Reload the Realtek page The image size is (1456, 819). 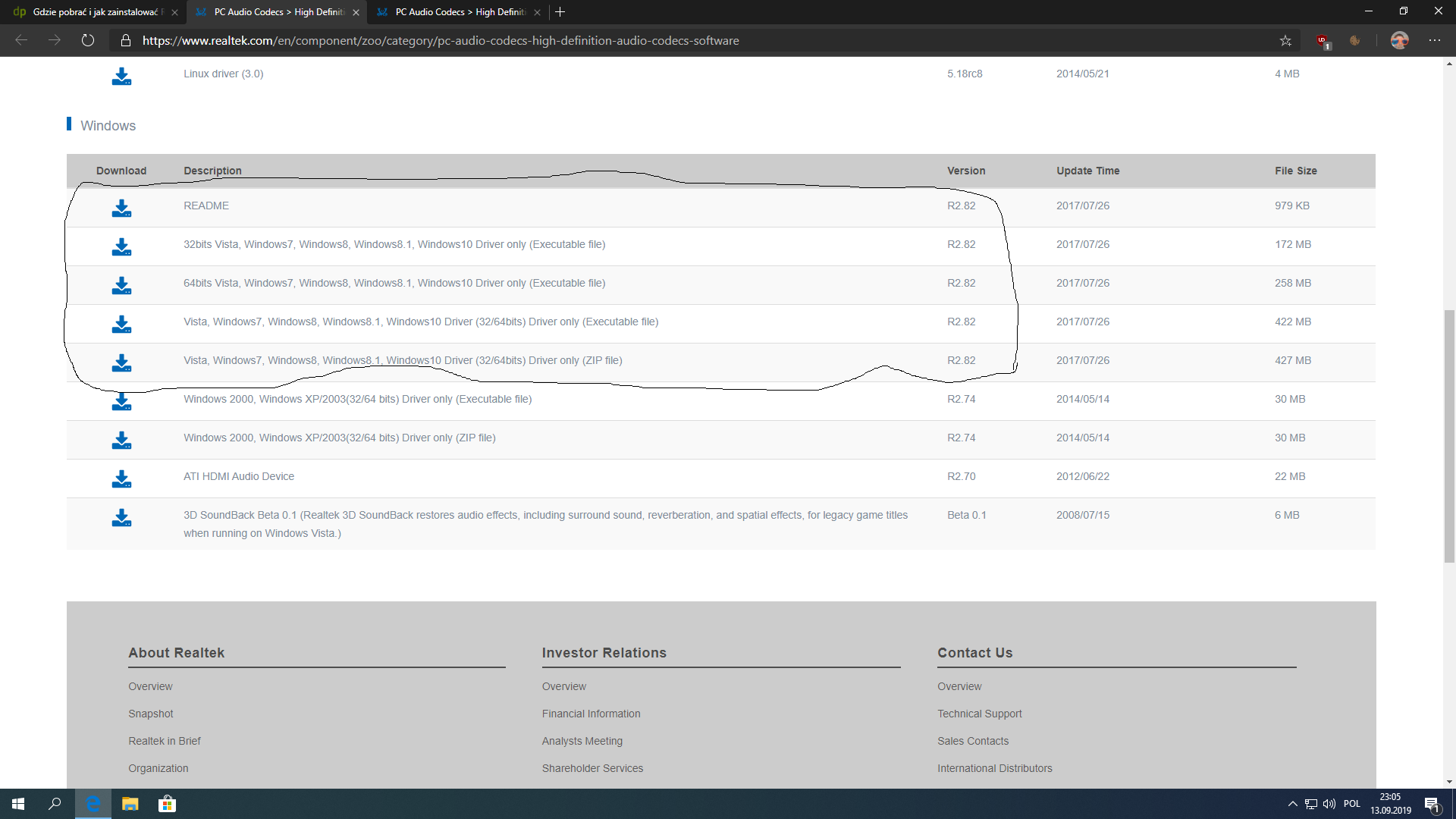88,40
